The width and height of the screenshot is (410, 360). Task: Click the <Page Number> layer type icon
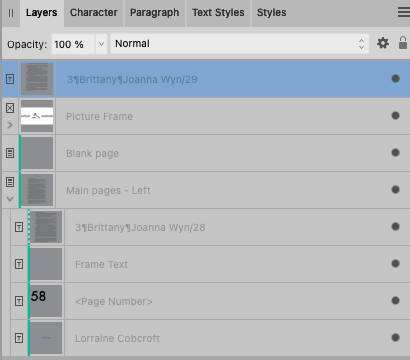(19, 301)
